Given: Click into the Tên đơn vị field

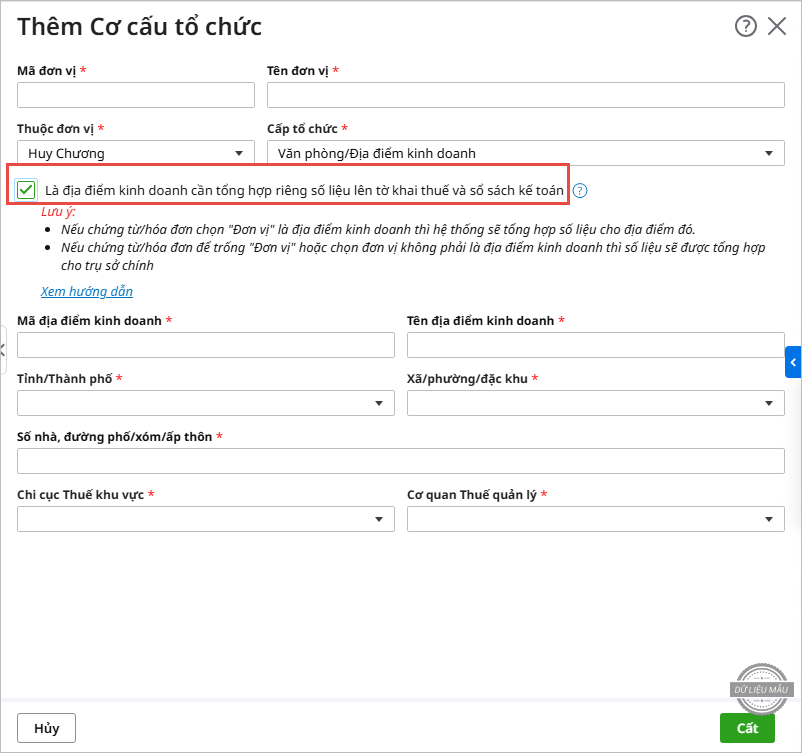Looking at the screenshot, I should tap(525, 95).
